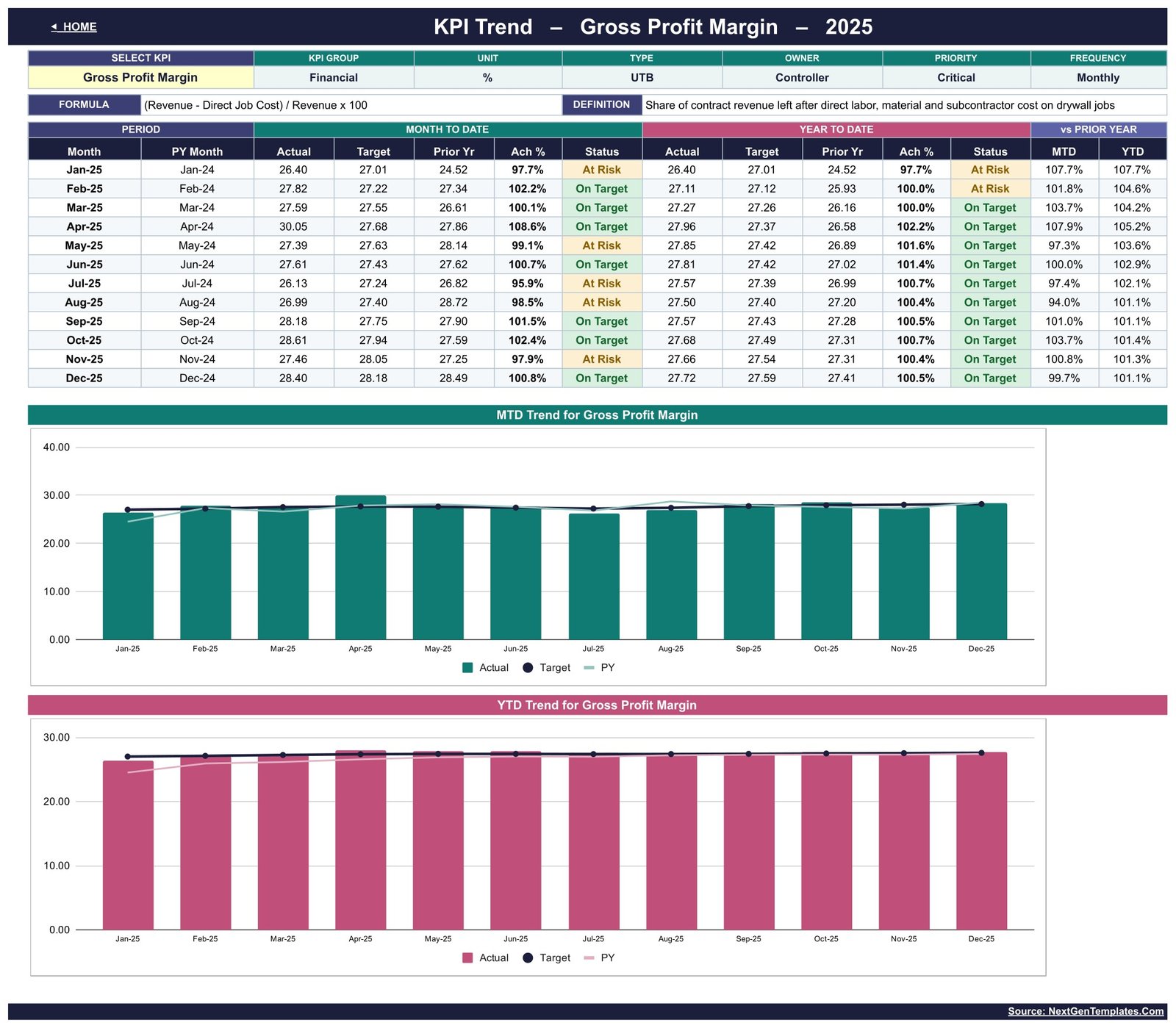Image resolution: width=1176 pixels, height=1028 pixels.
Task: Select the SELECT KPI header cell
Action: (140, 58)
